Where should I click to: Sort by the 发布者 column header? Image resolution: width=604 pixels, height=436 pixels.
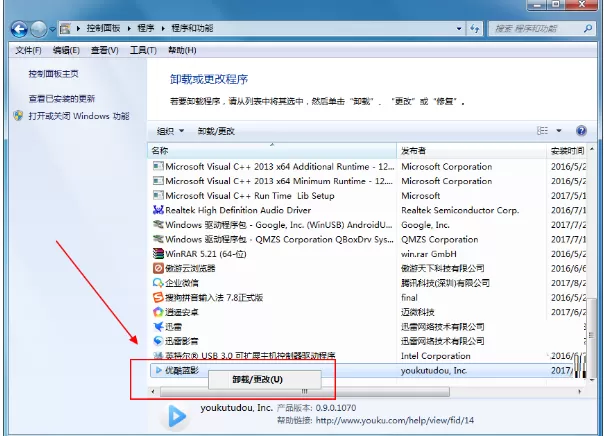[471, 151]
